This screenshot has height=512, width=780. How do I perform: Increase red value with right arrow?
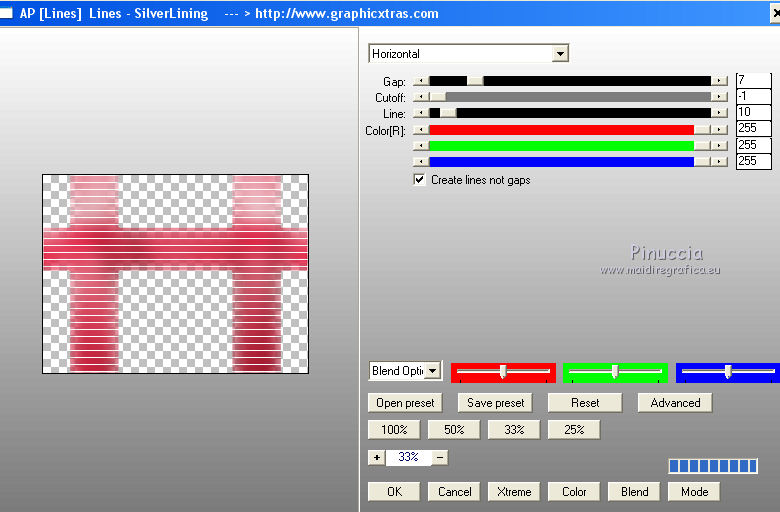point(719,130)
